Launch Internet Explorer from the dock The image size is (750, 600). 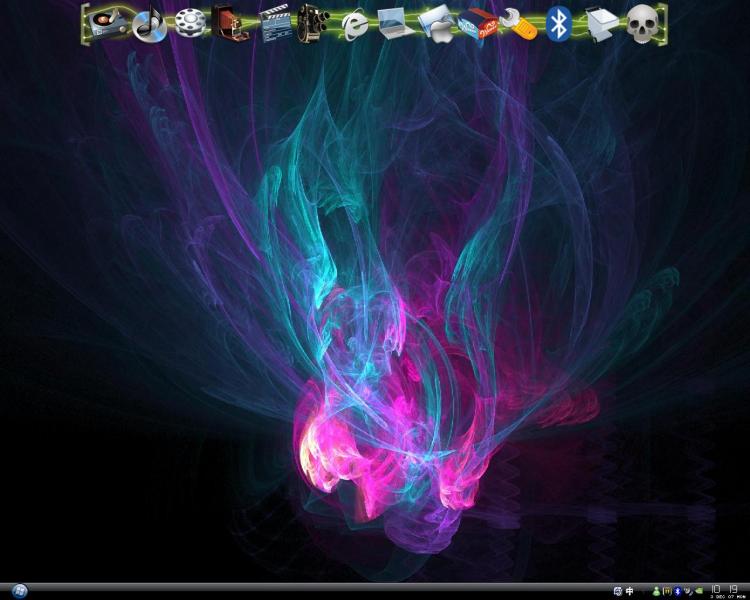(354, 25)
